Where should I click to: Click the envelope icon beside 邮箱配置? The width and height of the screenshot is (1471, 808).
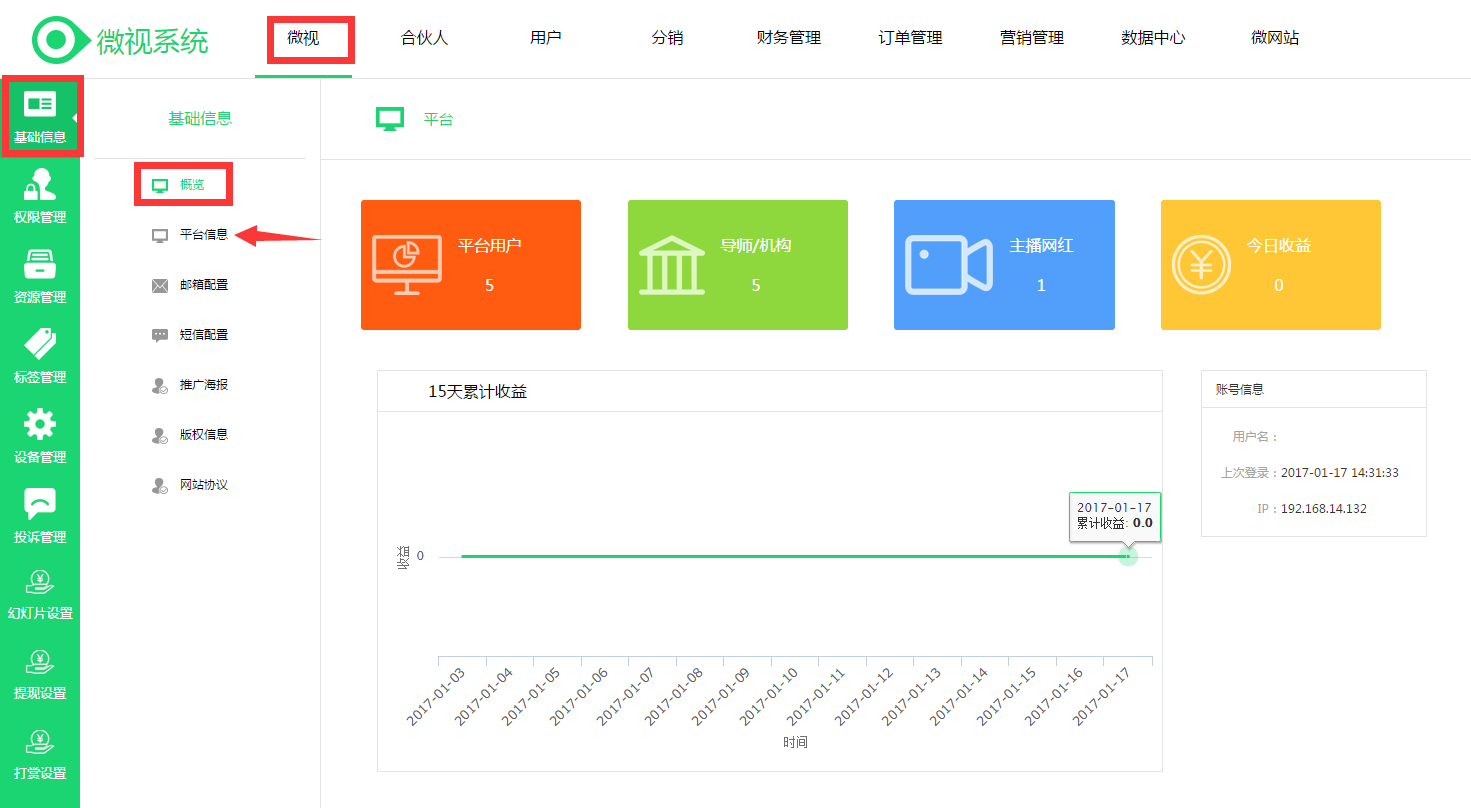tap(160, 286)
